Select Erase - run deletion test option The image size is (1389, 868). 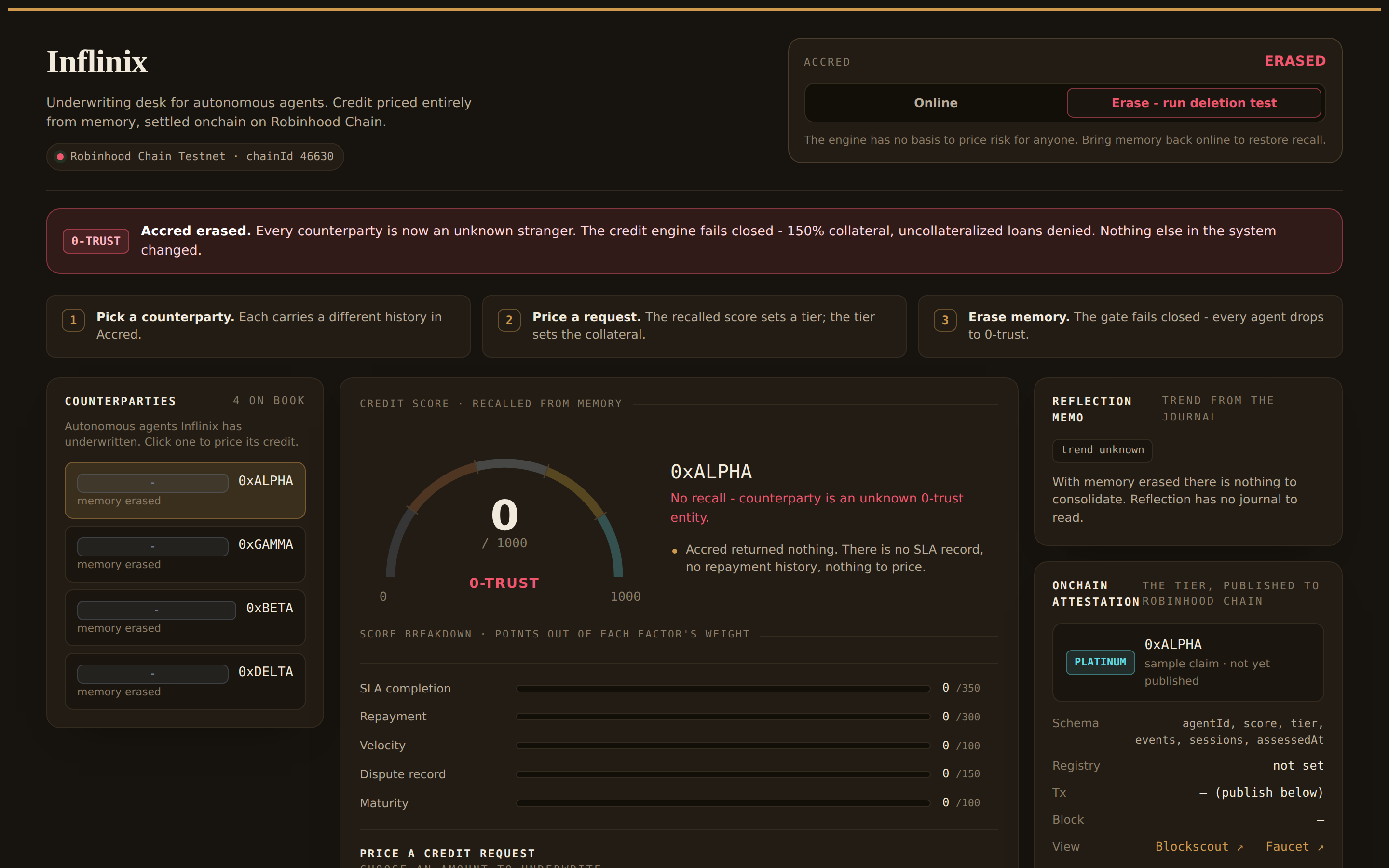pos(1194,103)
